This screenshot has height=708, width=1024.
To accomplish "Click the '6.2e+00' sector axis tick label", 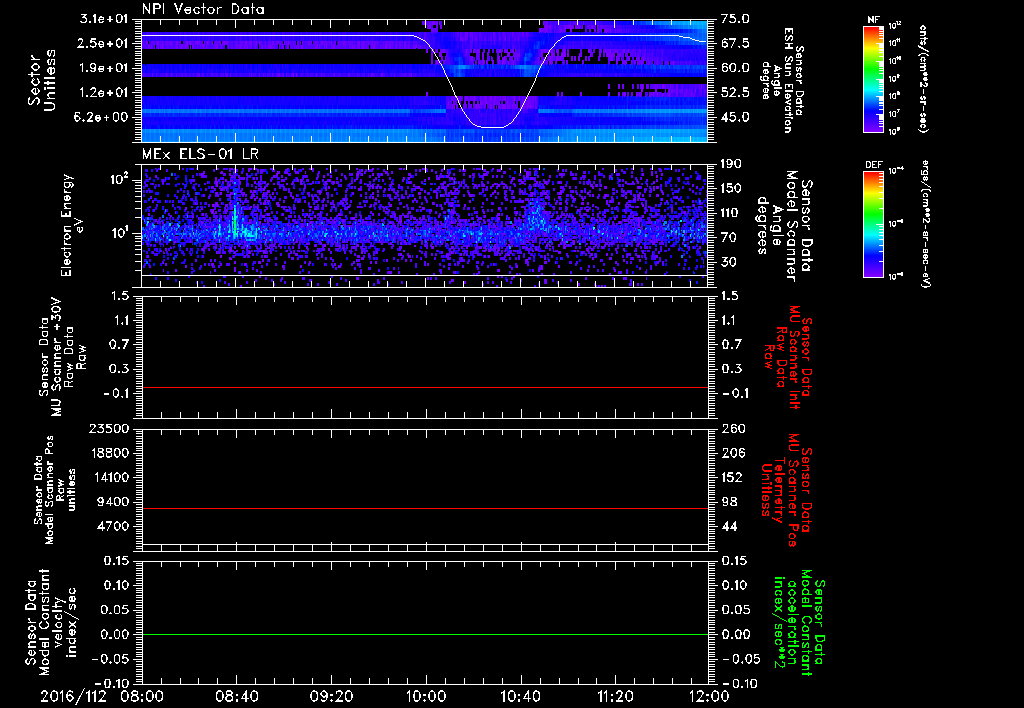I will tap(103, 118).
